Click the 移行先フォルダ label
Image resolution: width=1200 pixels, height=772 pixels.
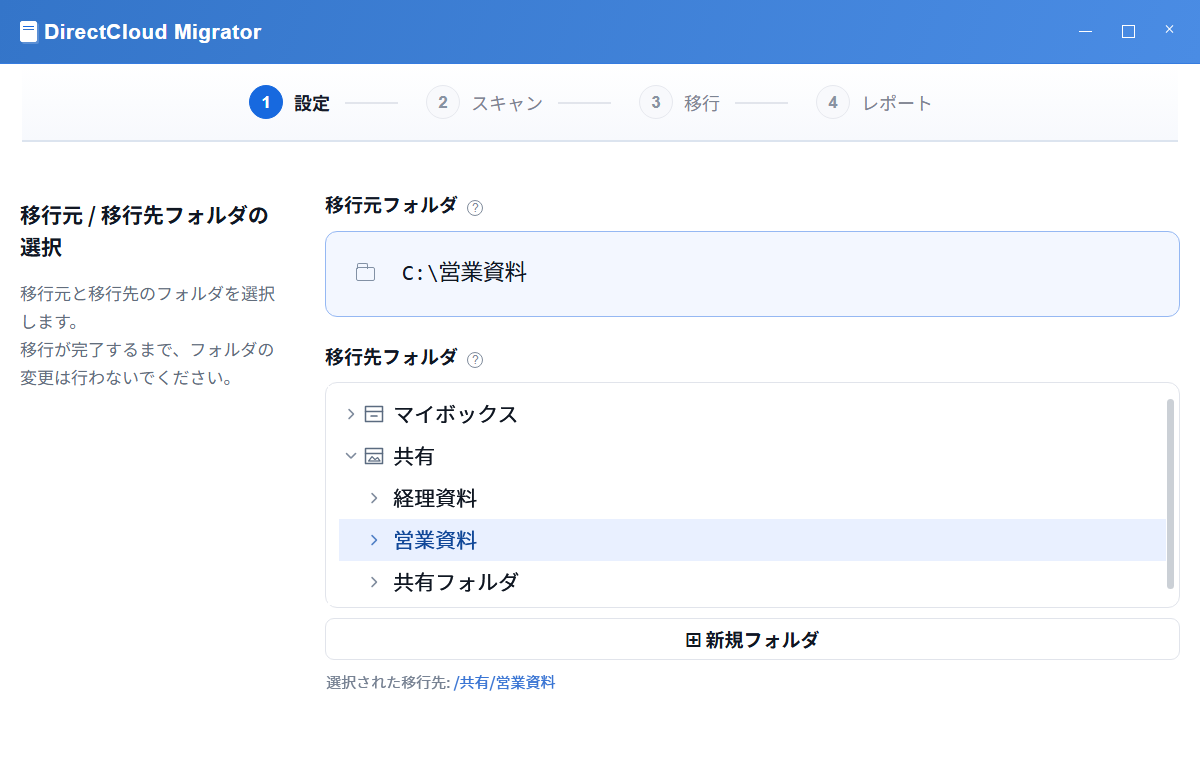click(391, 357)
